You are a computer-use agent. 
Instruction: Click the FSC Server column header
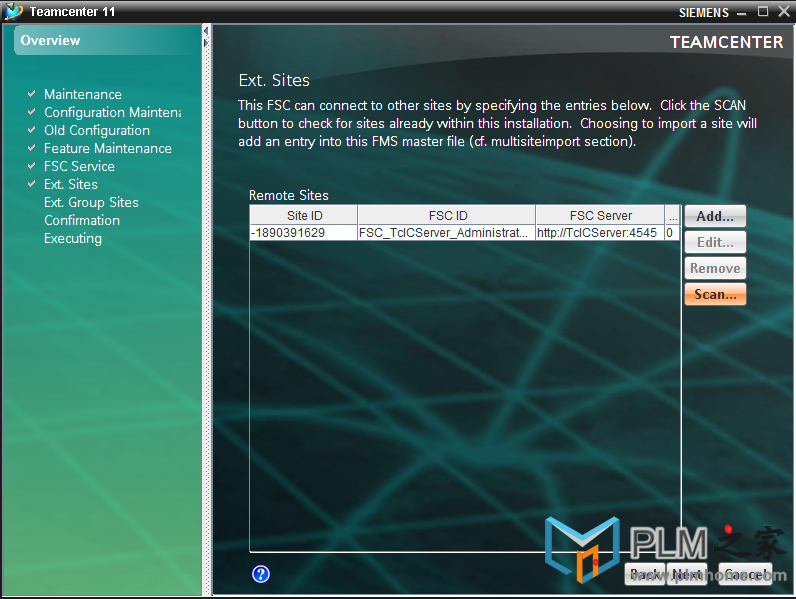[601, 215]
